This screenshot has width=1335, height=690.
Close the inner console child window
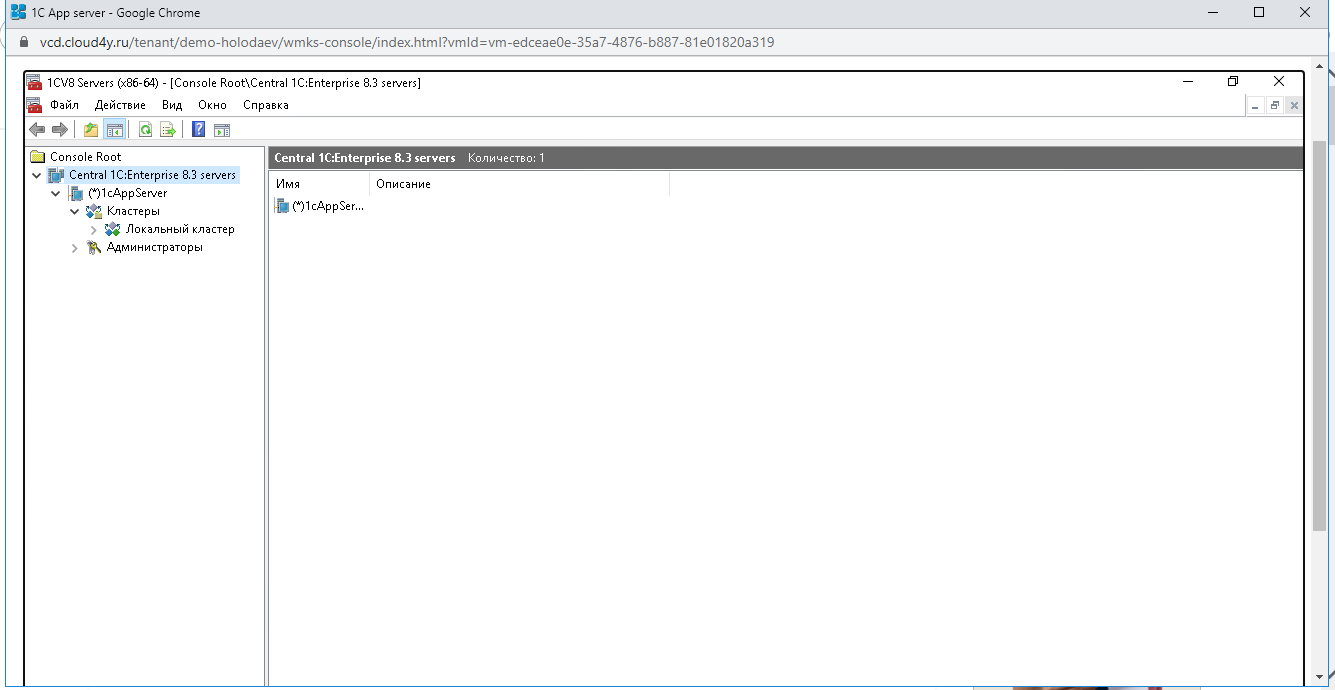click(1294, 105)
